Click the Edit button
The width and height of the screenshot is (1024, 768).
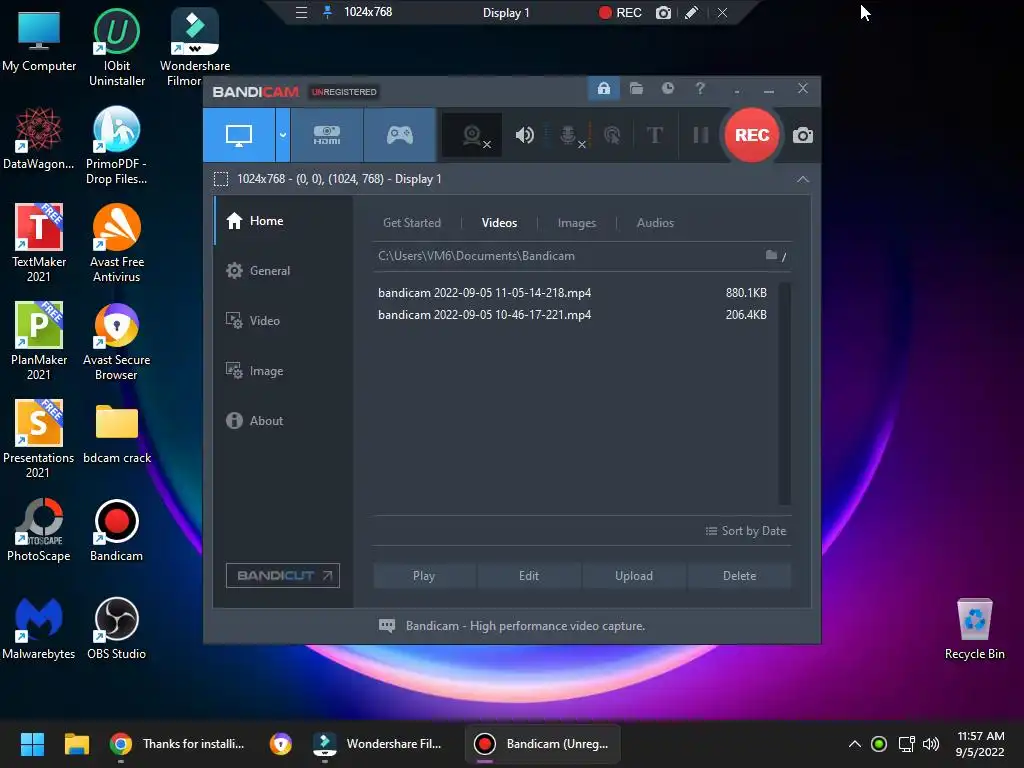pos(529,576)
